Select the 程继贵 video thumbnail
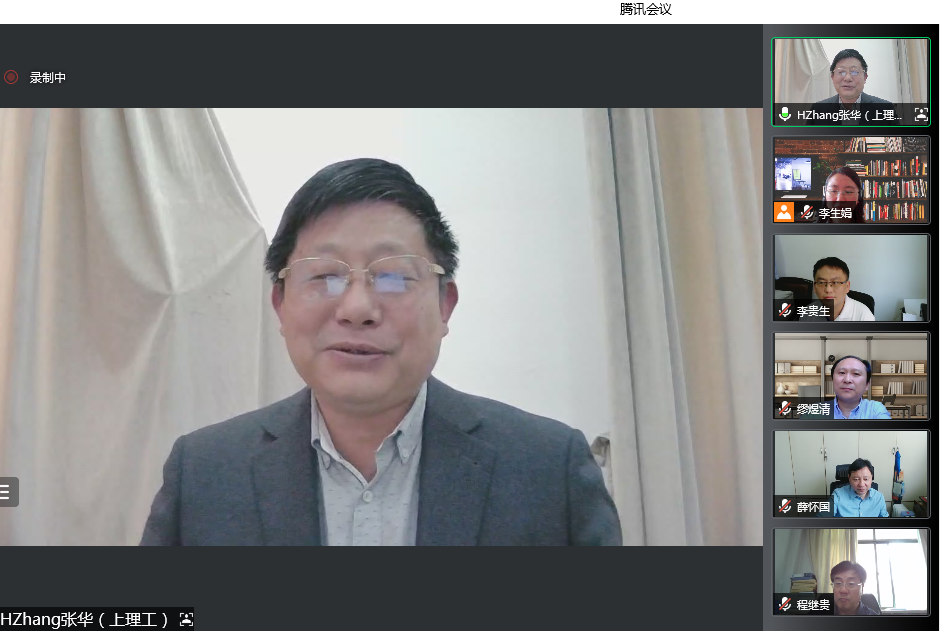This screenshot has height=631, width=940. (x=851, y=566)
